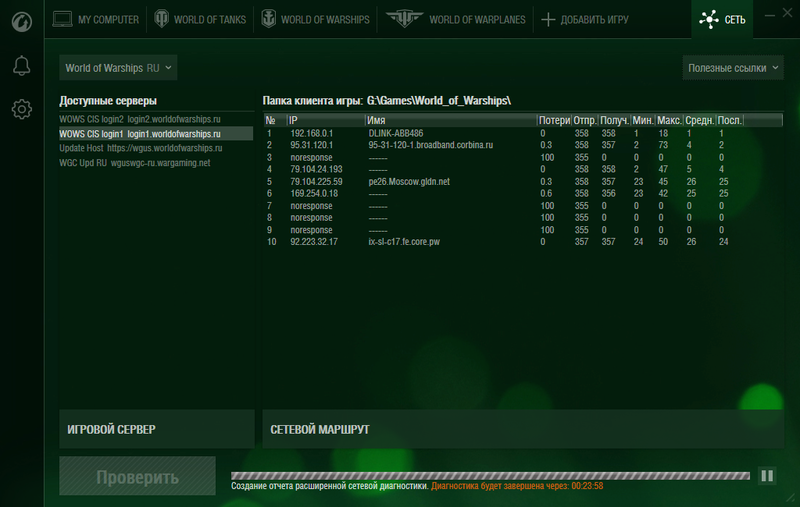Click hostname DLINK-ABB486
The height and width of the screenshot is (507, 800).
396,133
